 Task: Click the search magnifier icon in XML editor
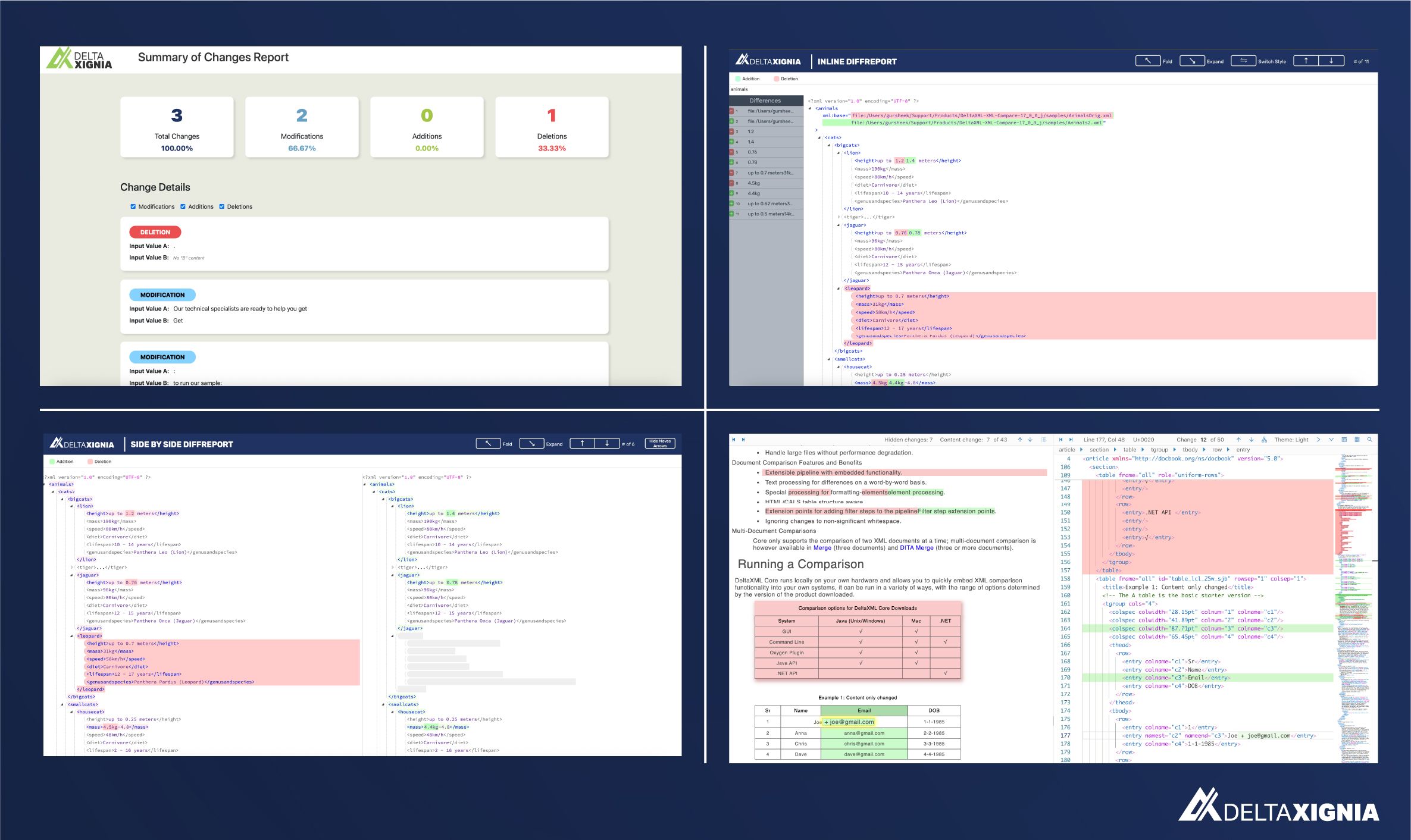coord(1370,440)
